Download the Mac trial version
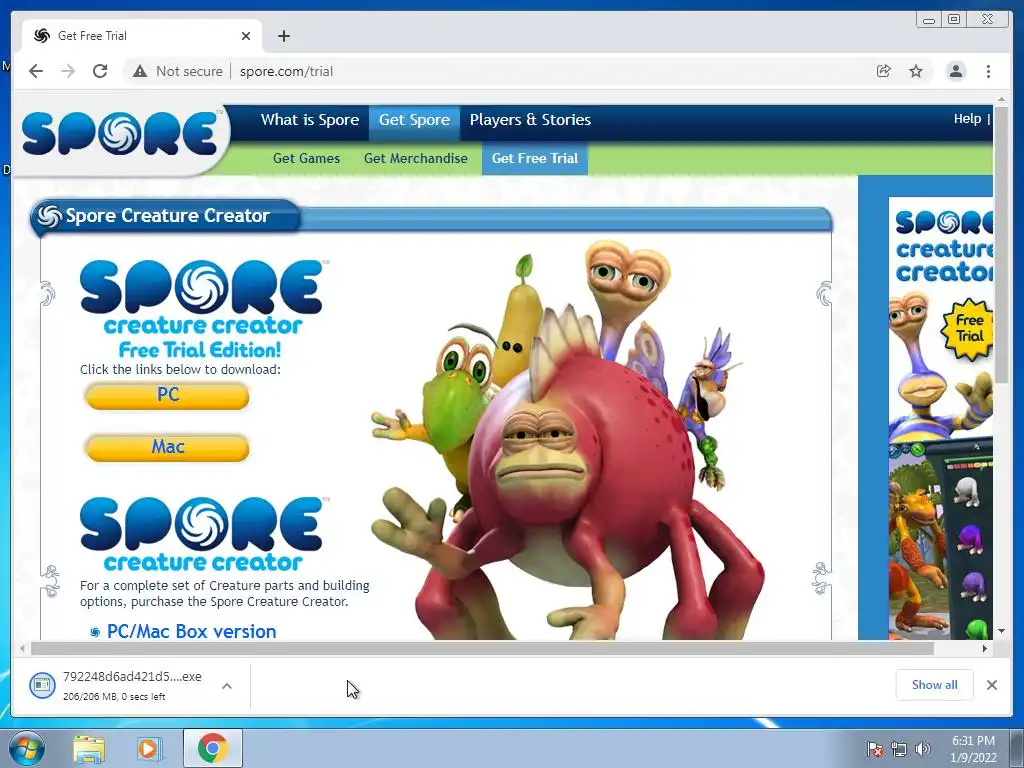 click(x=167, y=448)
